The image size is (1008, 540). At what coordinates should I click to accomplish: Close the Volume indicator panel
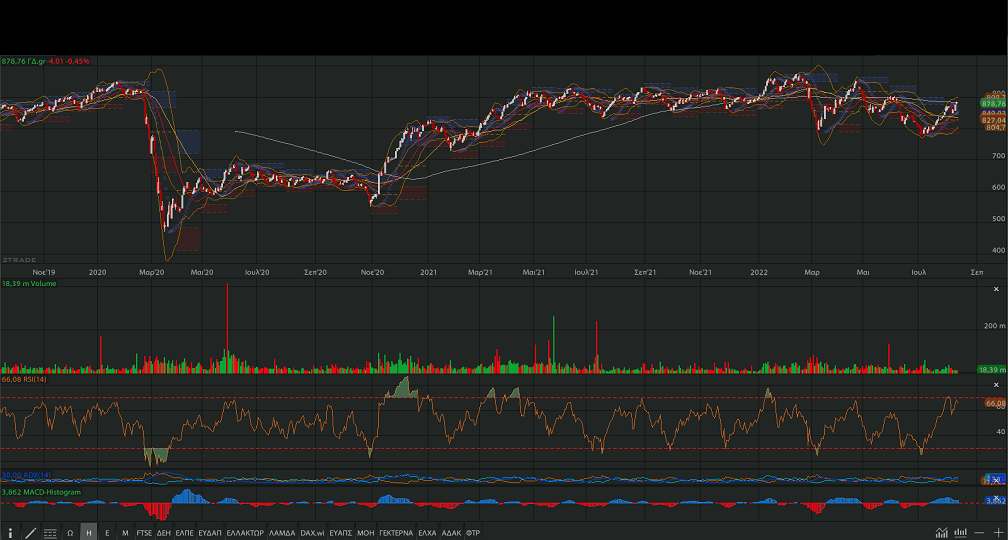point(995,289)
